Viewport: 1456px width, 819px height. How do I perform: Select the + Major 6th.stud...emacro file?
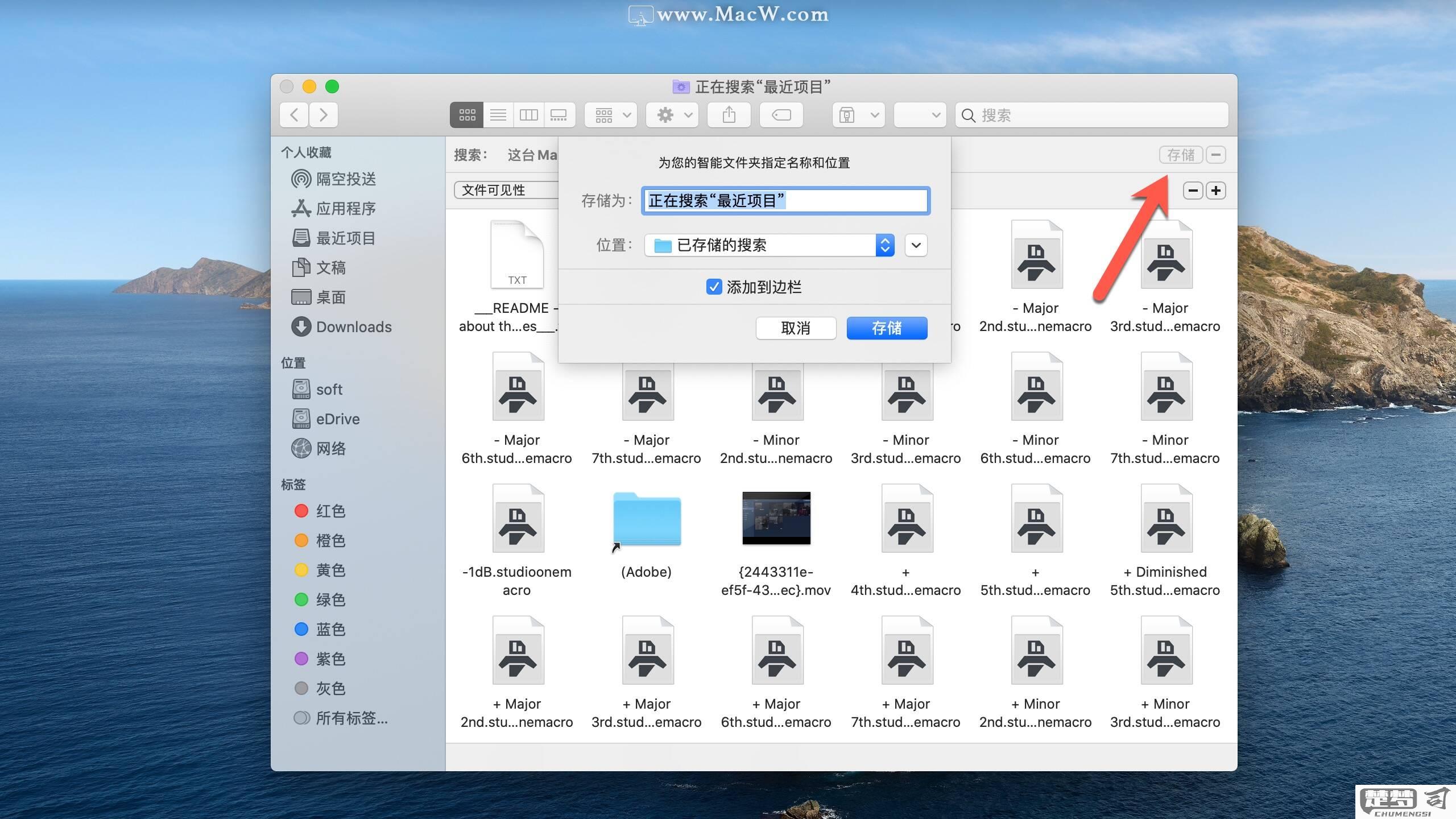tap(776, 650)
